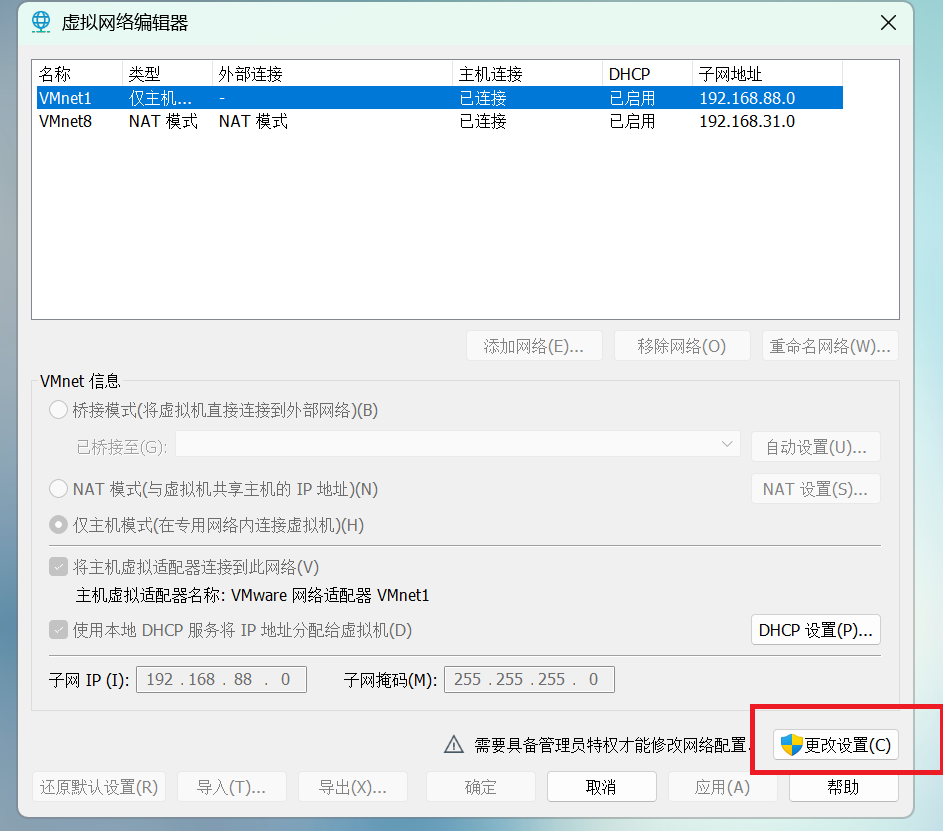Viewport: 943px width, 831px height.
Task: Toggle the 使用本地 DHCP 服务 checkbox
Action: tap(57, 630)
